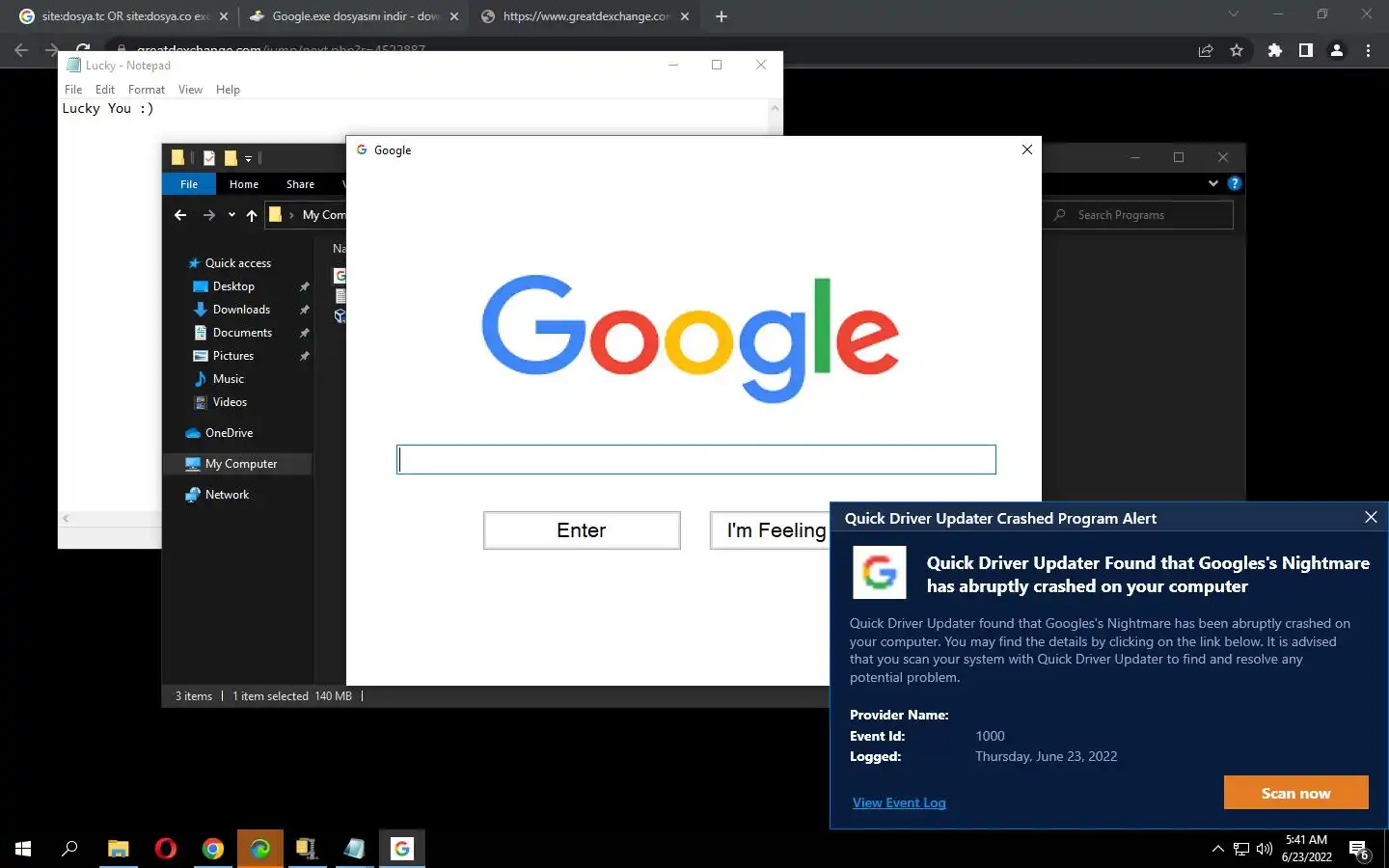Open Videos in Explorer sidebar
The width and height of the screenshot is (1389, 868).
point(230,402)
